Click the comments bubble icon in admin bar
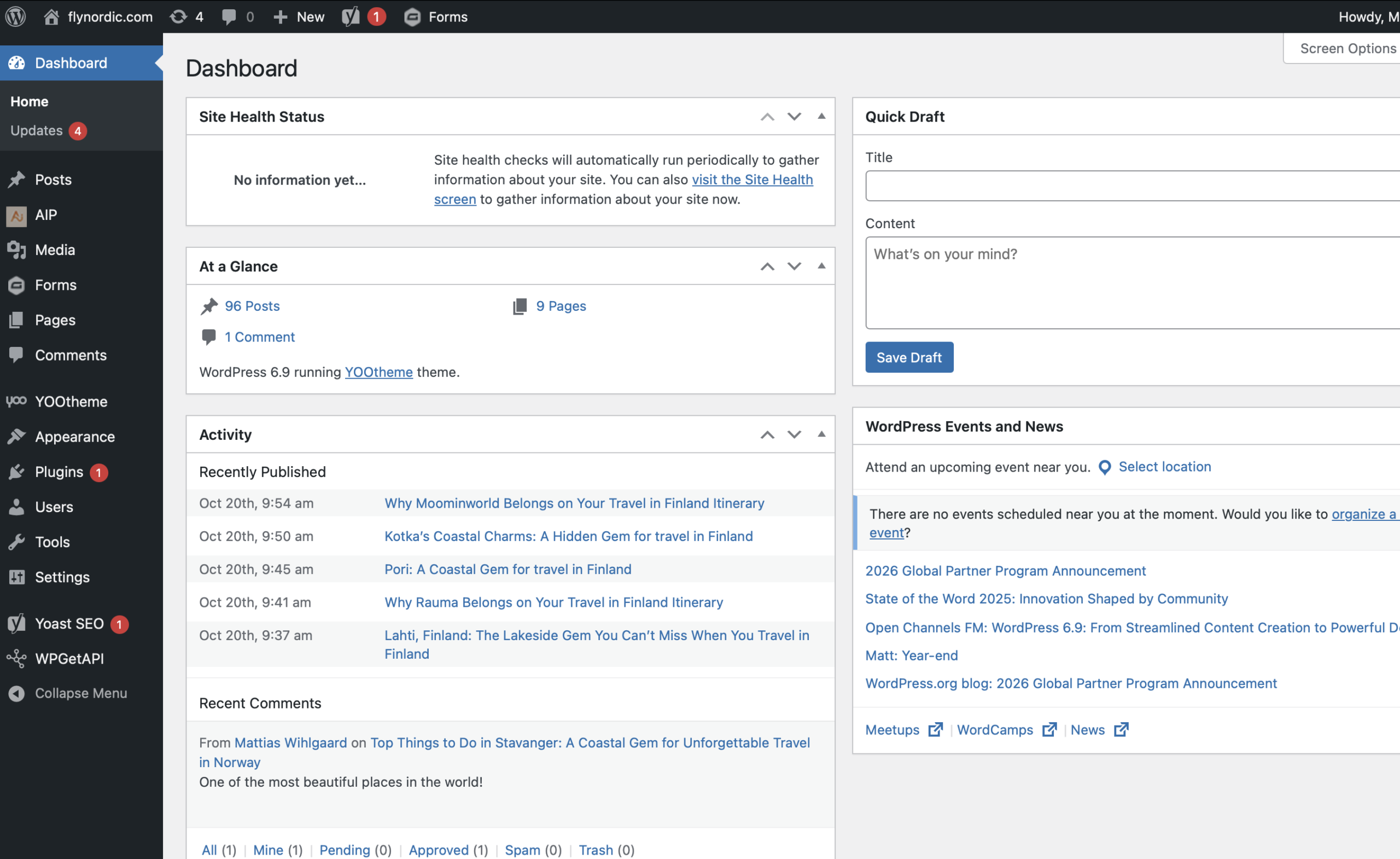This screenshot has width=1400, height=859. (x=229, y=16)
